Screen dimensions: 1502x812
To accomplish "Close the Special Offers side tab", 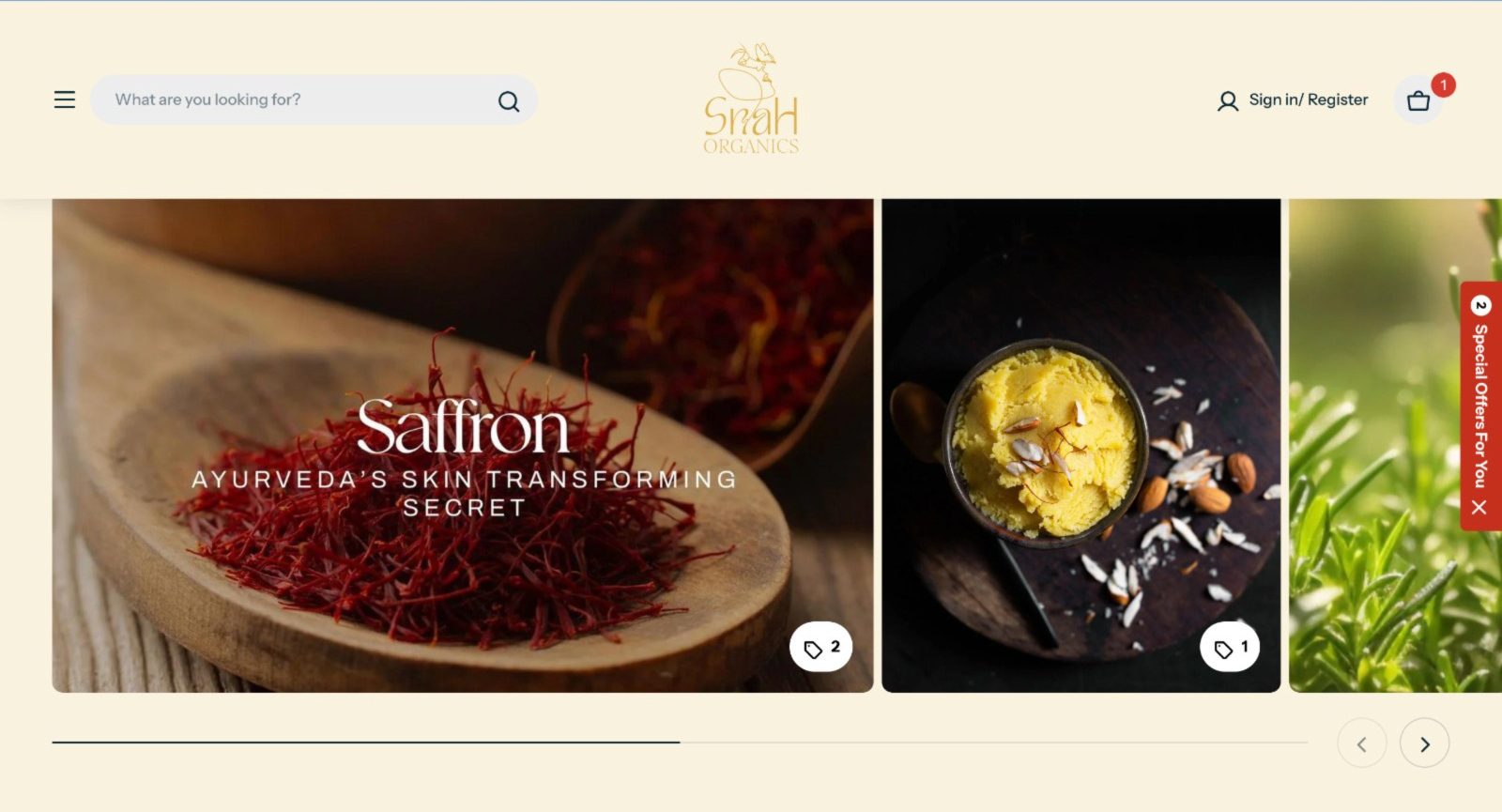I will click(x=1479, y=507).
